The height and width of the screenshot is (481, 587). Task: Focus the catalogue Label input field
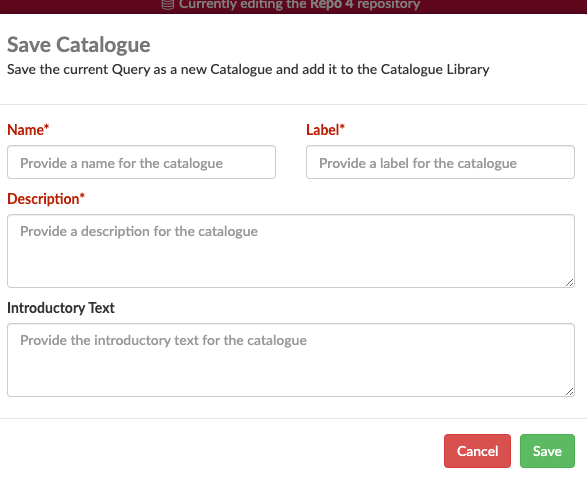(440, 162)
